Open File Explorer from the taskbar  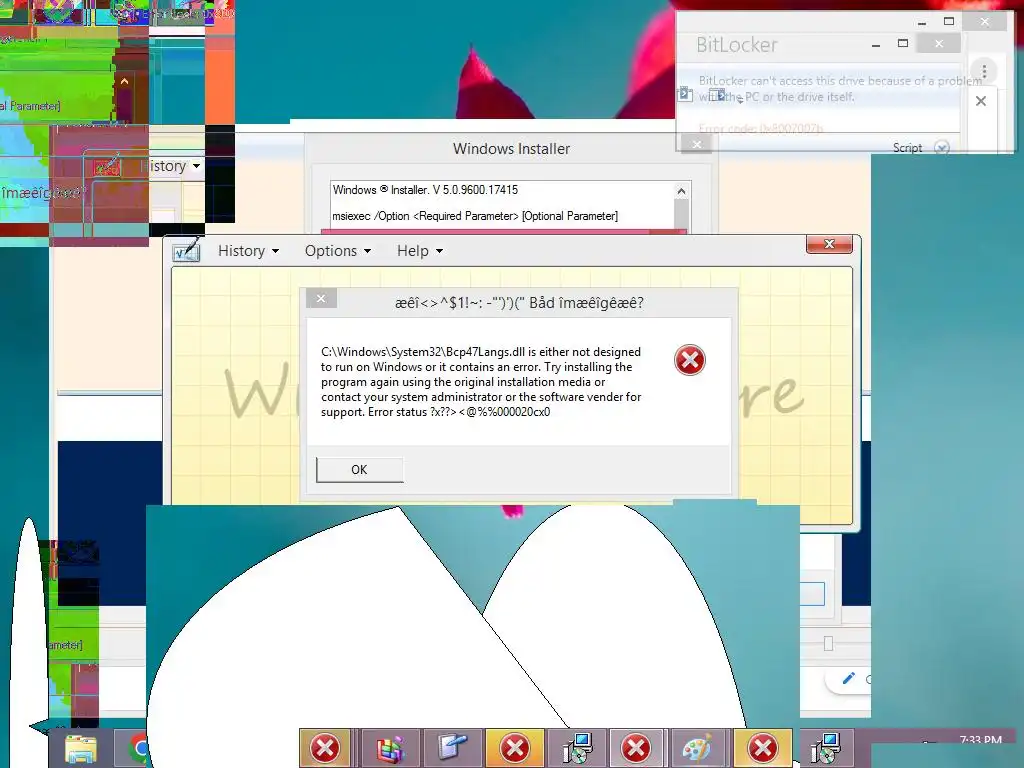(81, 748)
